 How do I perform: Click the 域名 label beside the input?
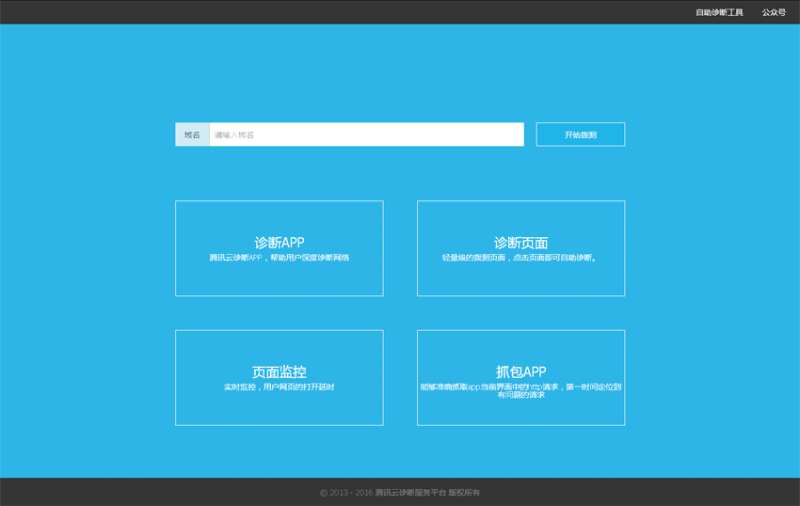pyautogui.click(x=192, y=134)
